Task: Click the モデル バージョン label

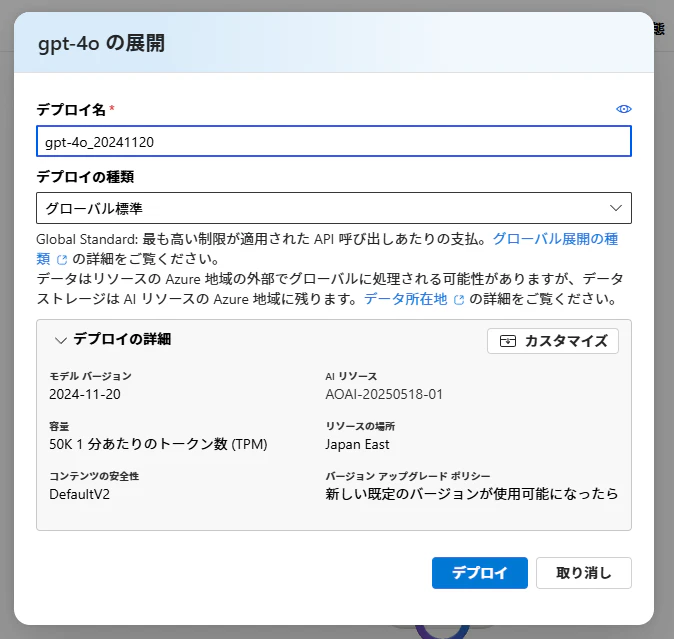Action: [90, 376]
